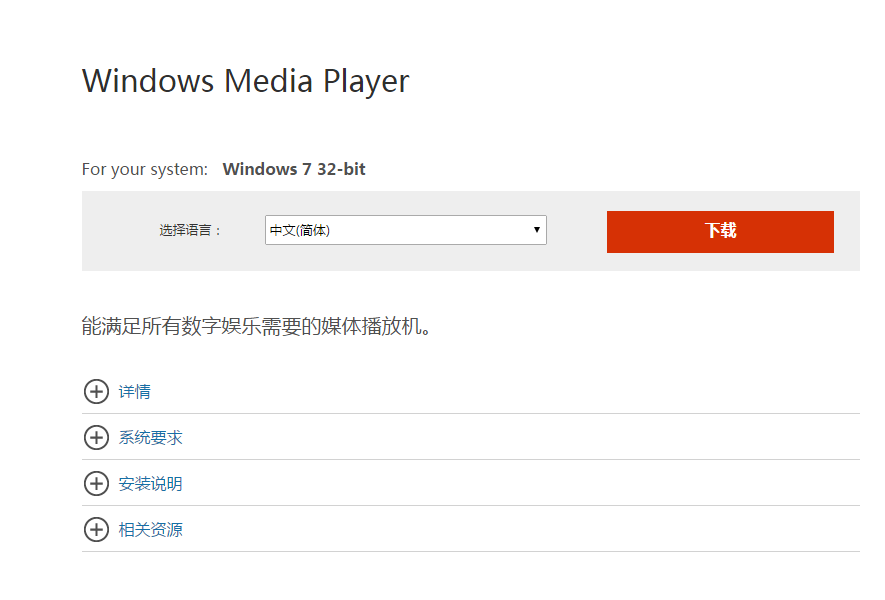Click the dropdown arrow on the language selector
This screenshot has width=885, height=600.
[x=537, y=230]
